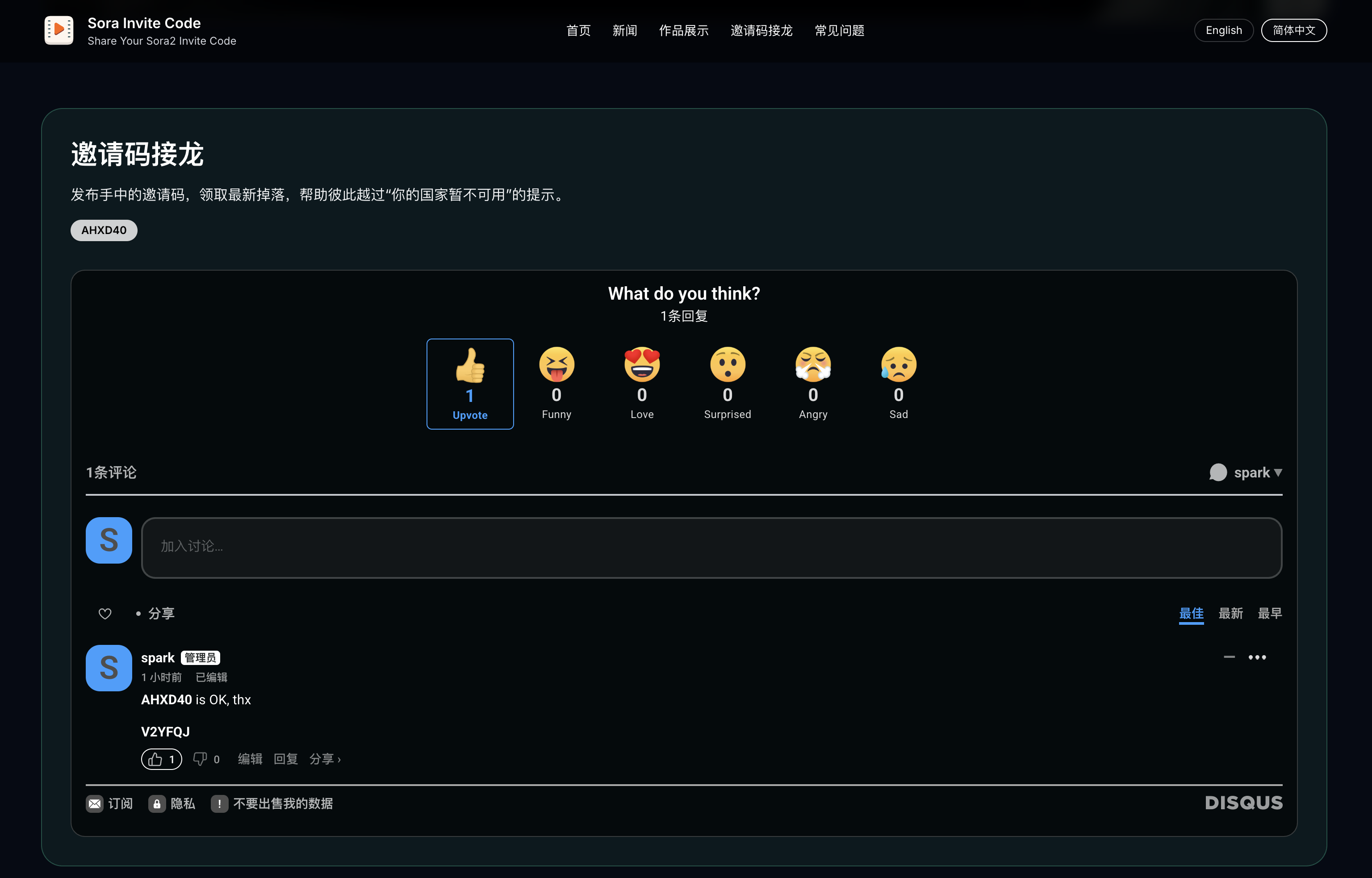1372x878 pixels.
Task: Click the AHXD40 invite code tag
Action: tap(104, 230)
